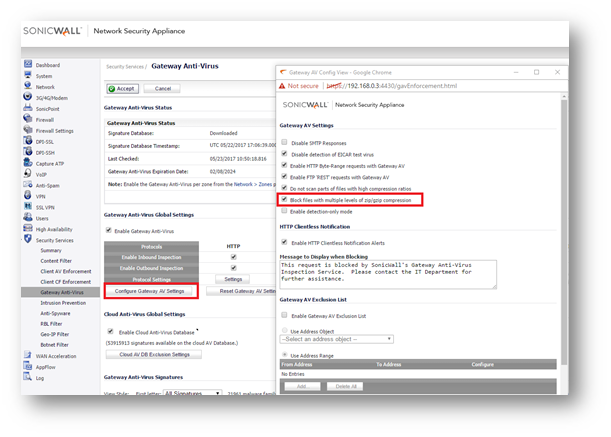The width and height of the screenshot is (611, 437).
Task: Open the SSL VPN icon
Action: click(28, 206)
